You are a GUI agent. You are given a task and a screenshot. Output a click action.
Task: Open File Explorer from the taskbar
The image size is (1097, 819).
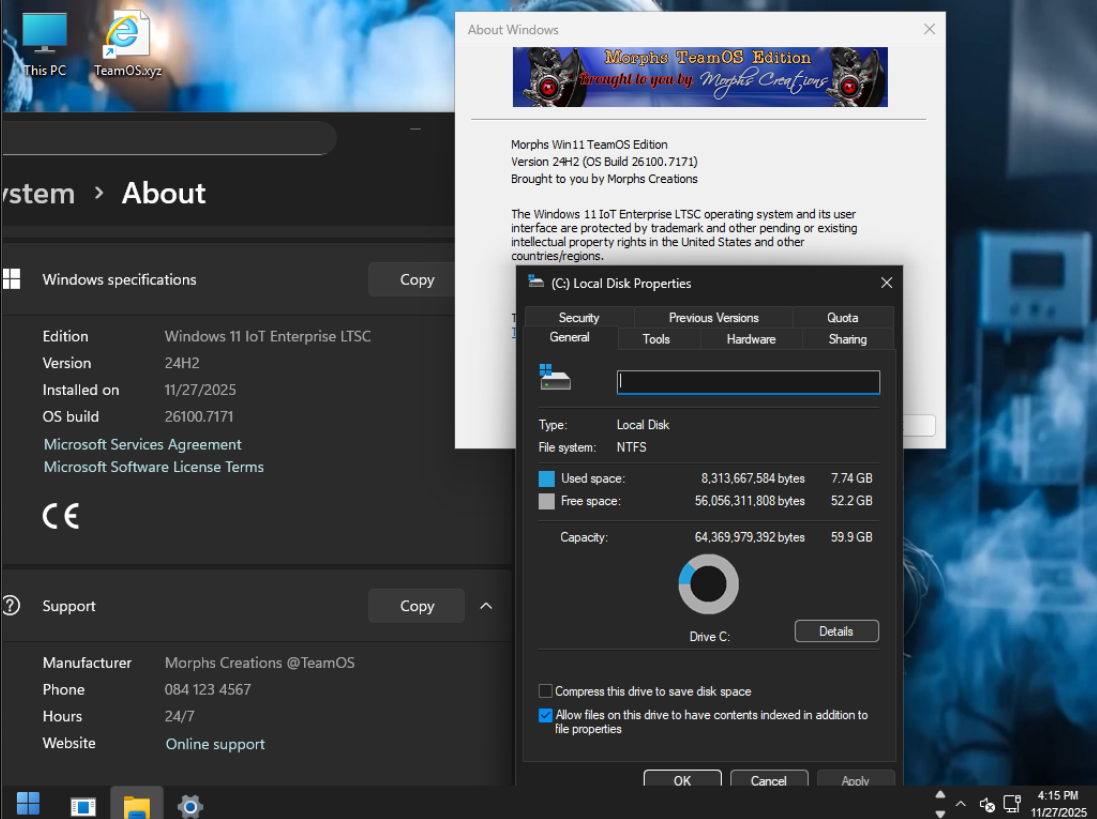point(136,804)
